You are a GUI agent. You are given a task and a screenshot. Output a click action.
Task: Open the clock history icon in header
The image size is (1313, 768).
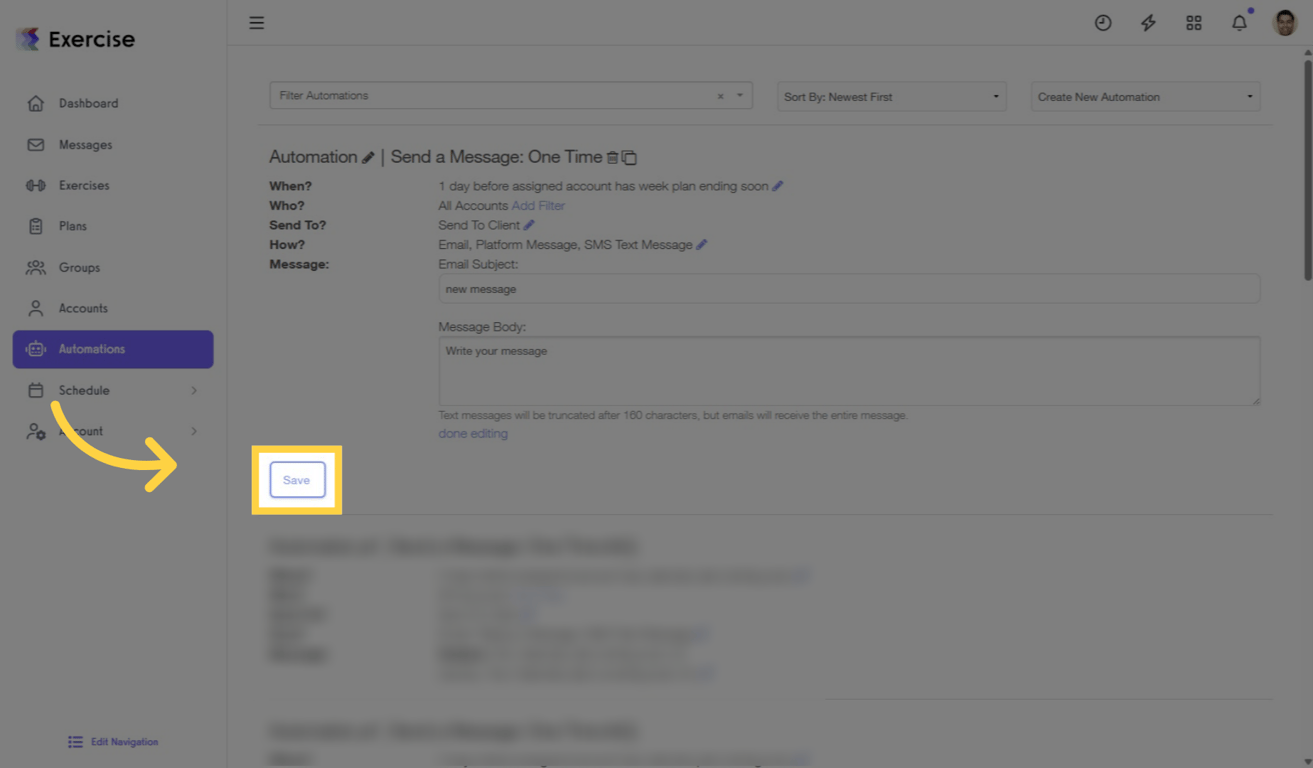(x=1103, y=23)
